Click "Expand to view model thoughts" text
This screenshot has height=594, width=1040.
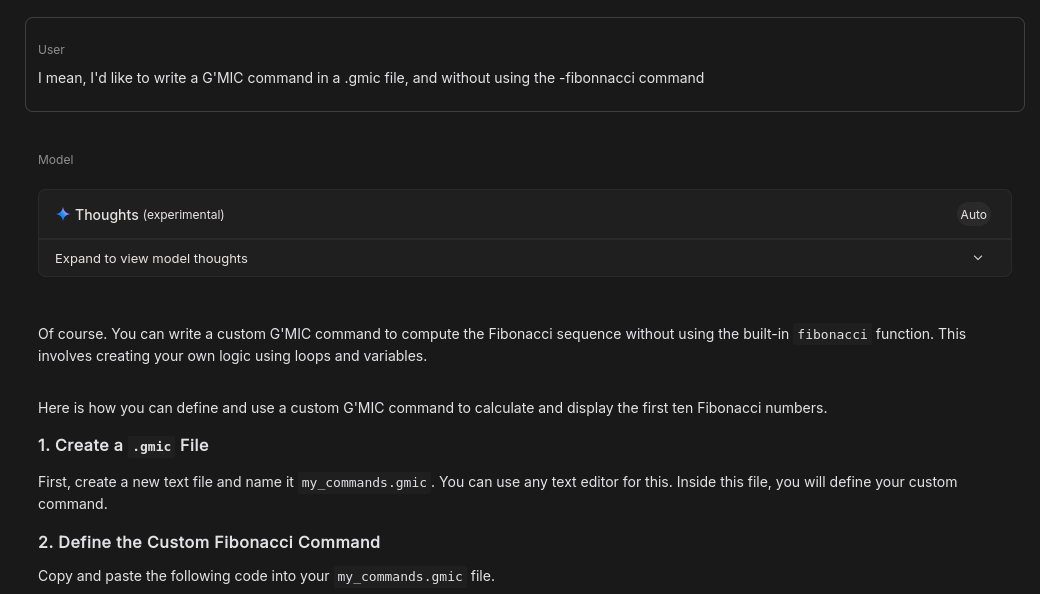pos(151,258)
